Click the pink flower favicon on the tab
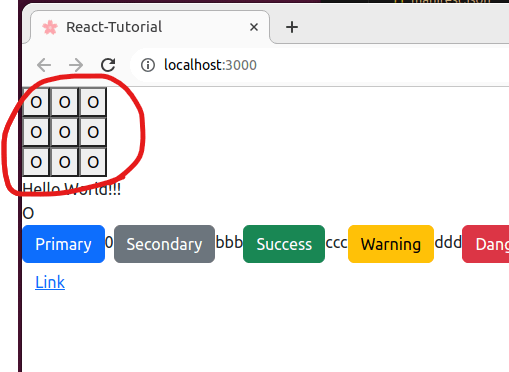 coord(50,27)
